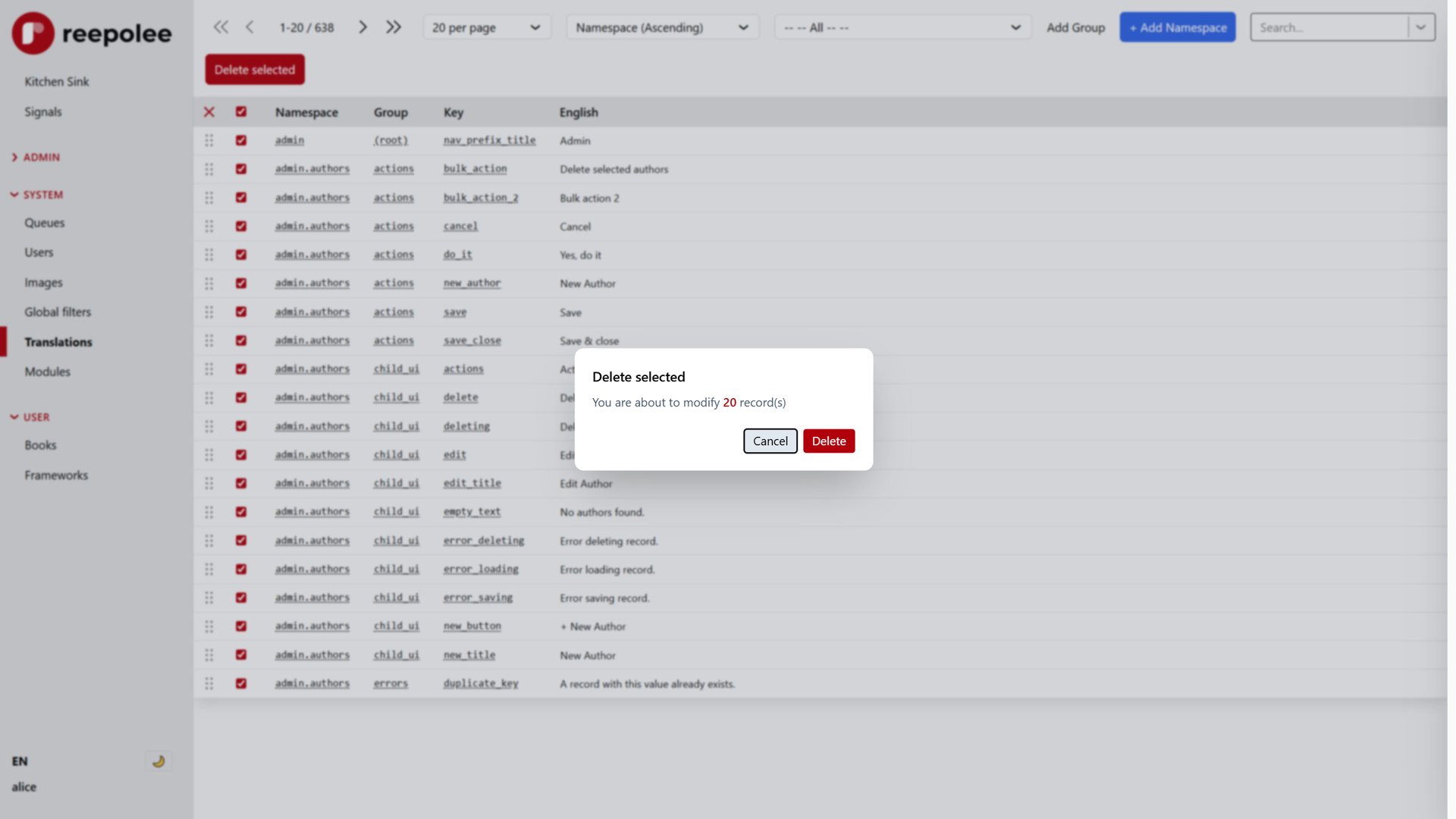The image size is (1456, 819).
Task: Click drag handle of the error_loading row
Action: click(x=209, y=569)
